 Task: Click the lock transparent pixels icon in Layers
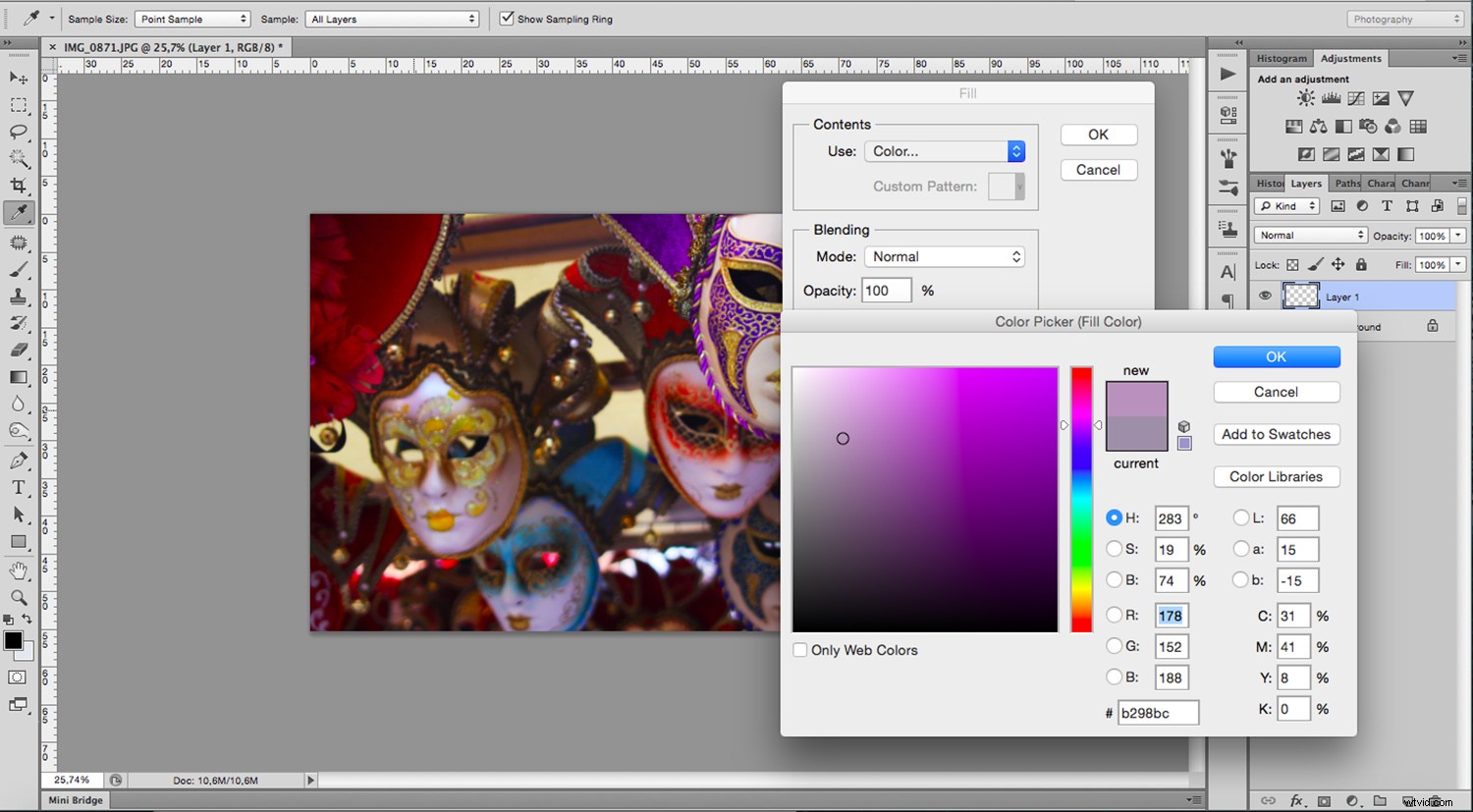[1291, 264]
